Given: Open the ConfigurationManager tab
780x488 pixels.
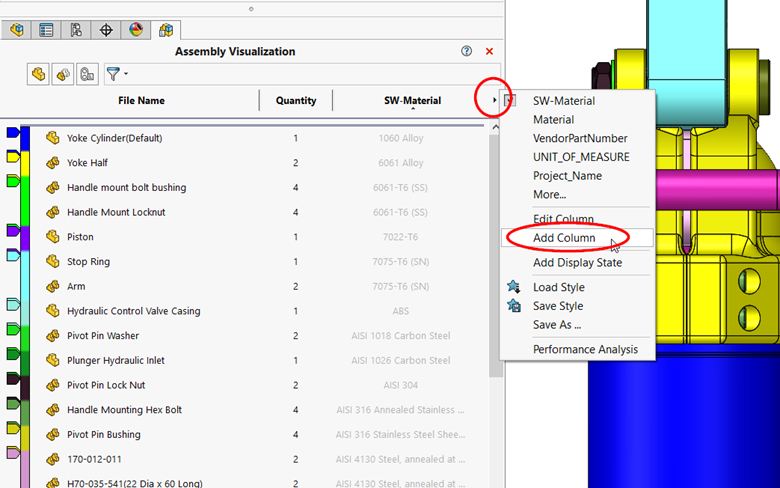Looking at the screenshot, I should point(76,30).
